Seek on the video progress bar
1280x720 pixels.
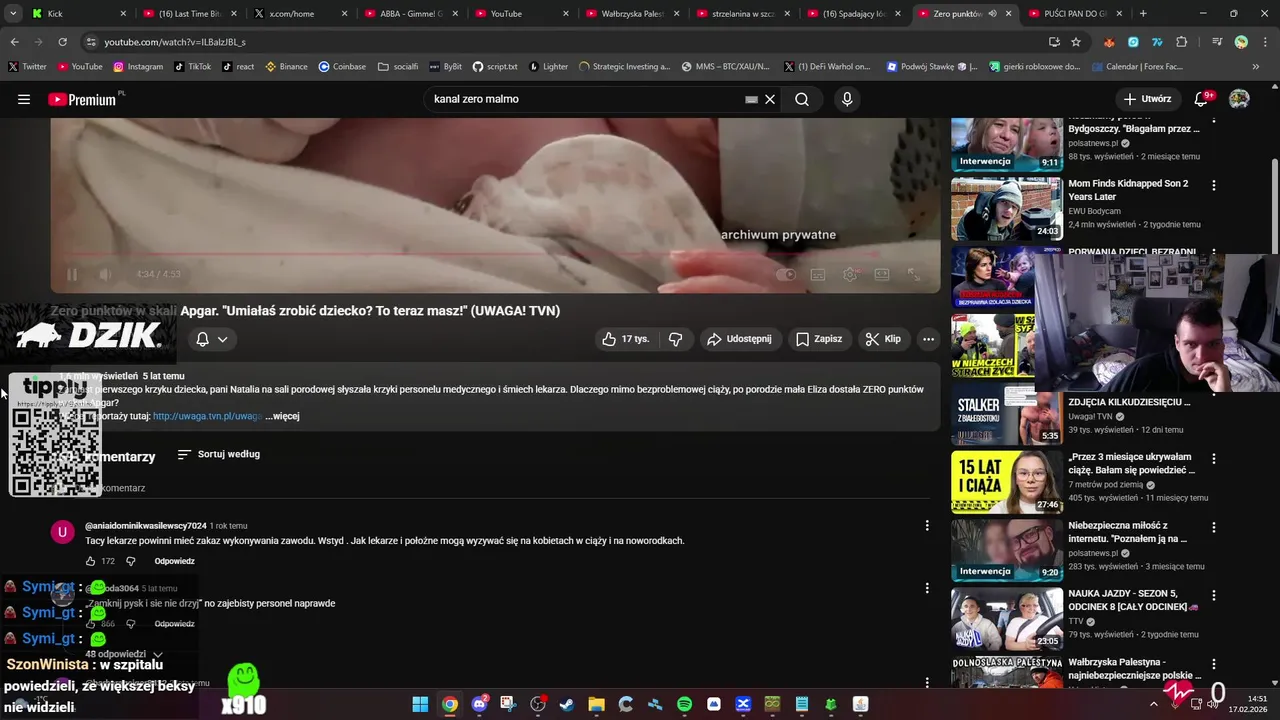(495, 256)
